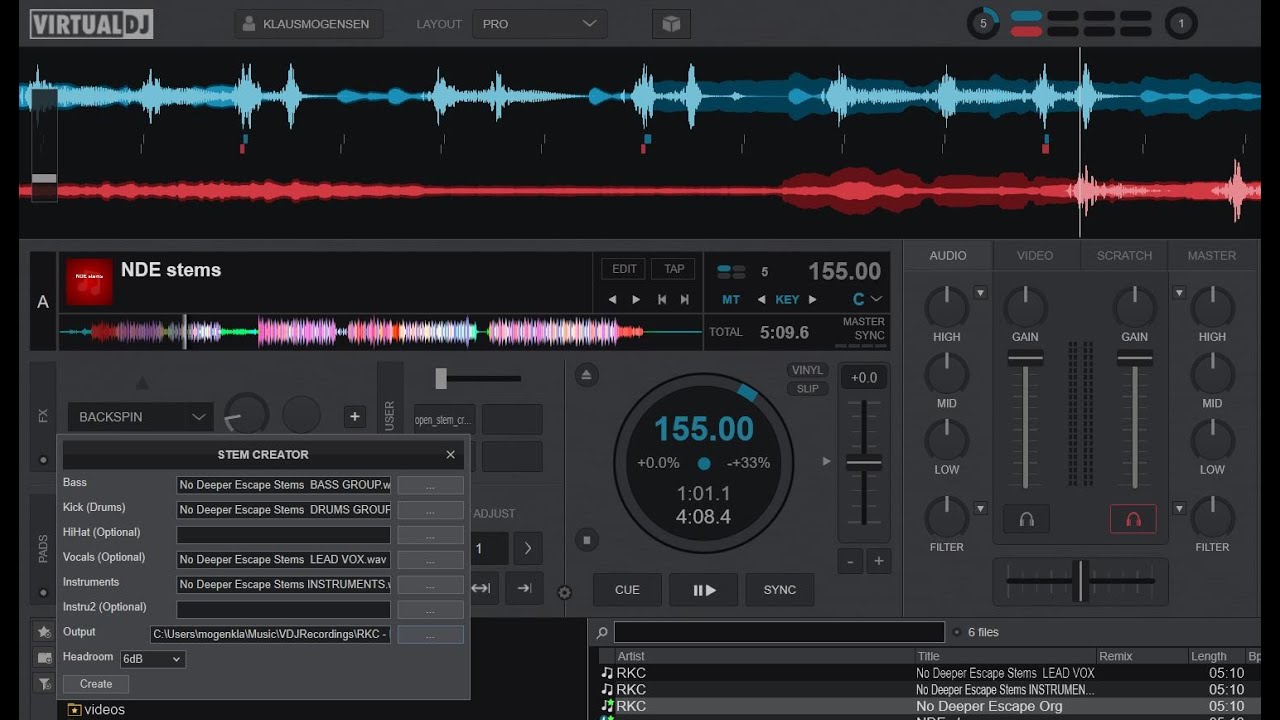Click the NDE stems album cover thumbnail
The image size is (1280, 720).
click(89, 282)
